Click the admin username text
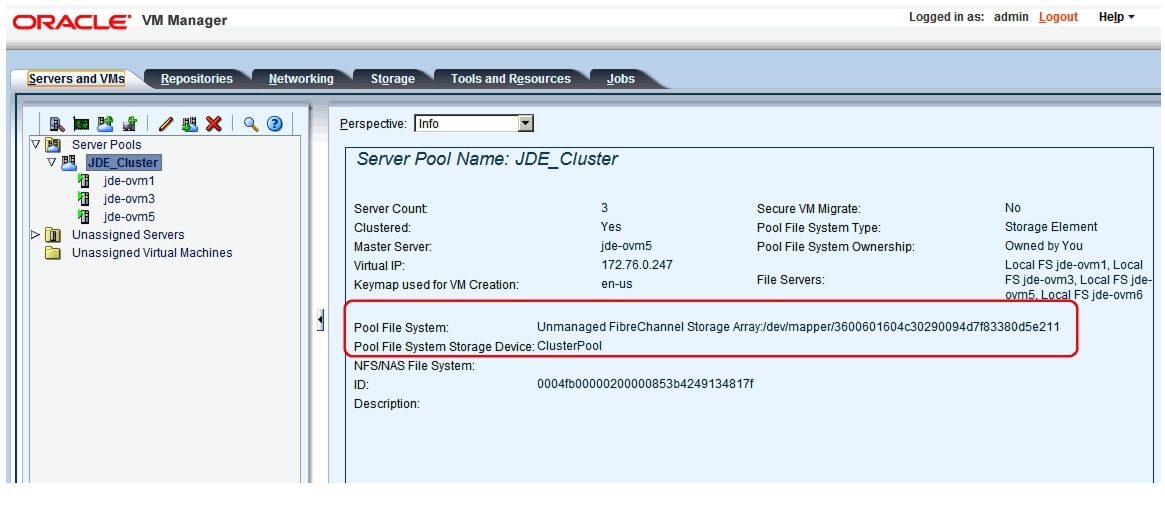This screenshot has width=1165, height=515. 1011,17
